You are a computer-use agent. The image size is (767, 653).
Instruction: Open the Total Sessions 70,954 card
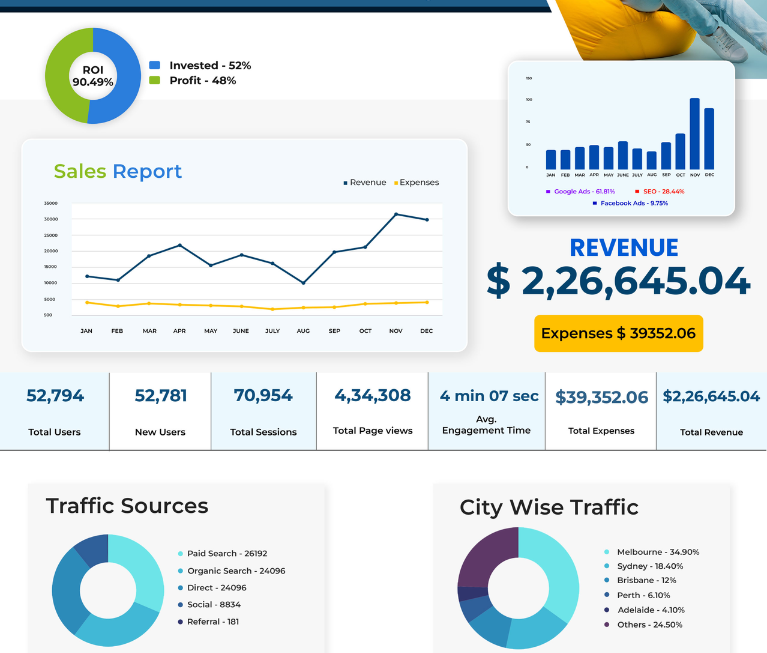pos(264,411)
